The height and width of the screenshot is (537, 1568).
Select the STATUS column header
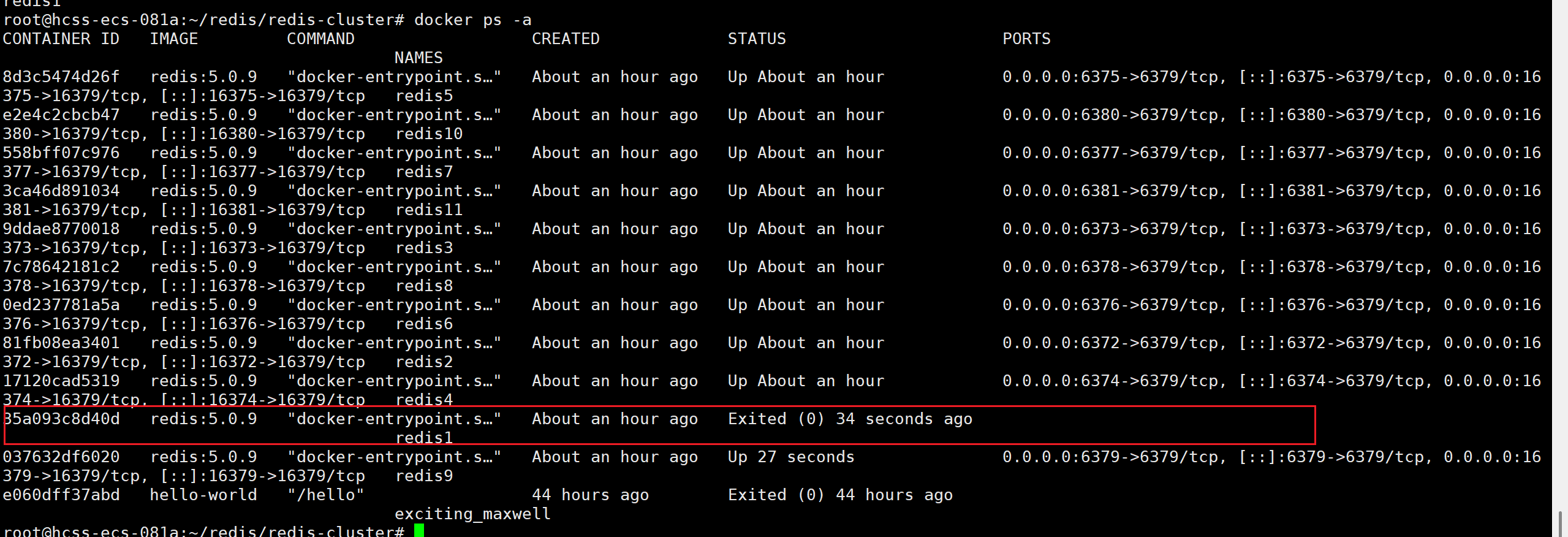point(757,39)
